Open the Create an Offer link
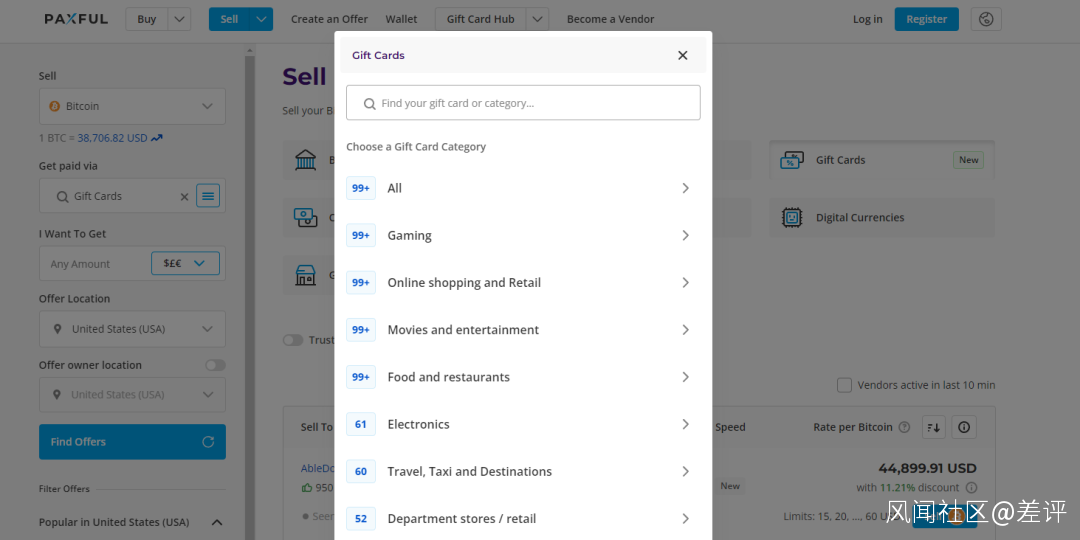Image resolution: width=1080 pixels, height=540 pixels. (329, 19)
